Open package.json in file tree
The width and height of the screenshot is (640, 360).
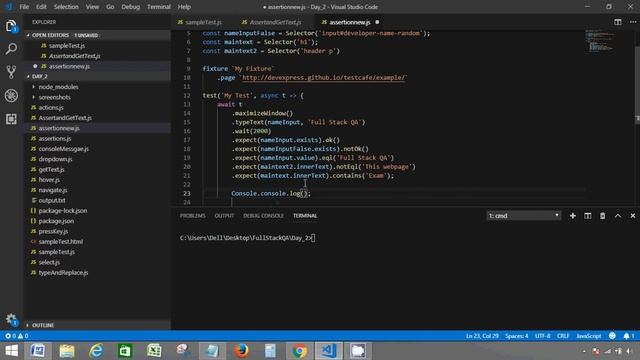56,221
